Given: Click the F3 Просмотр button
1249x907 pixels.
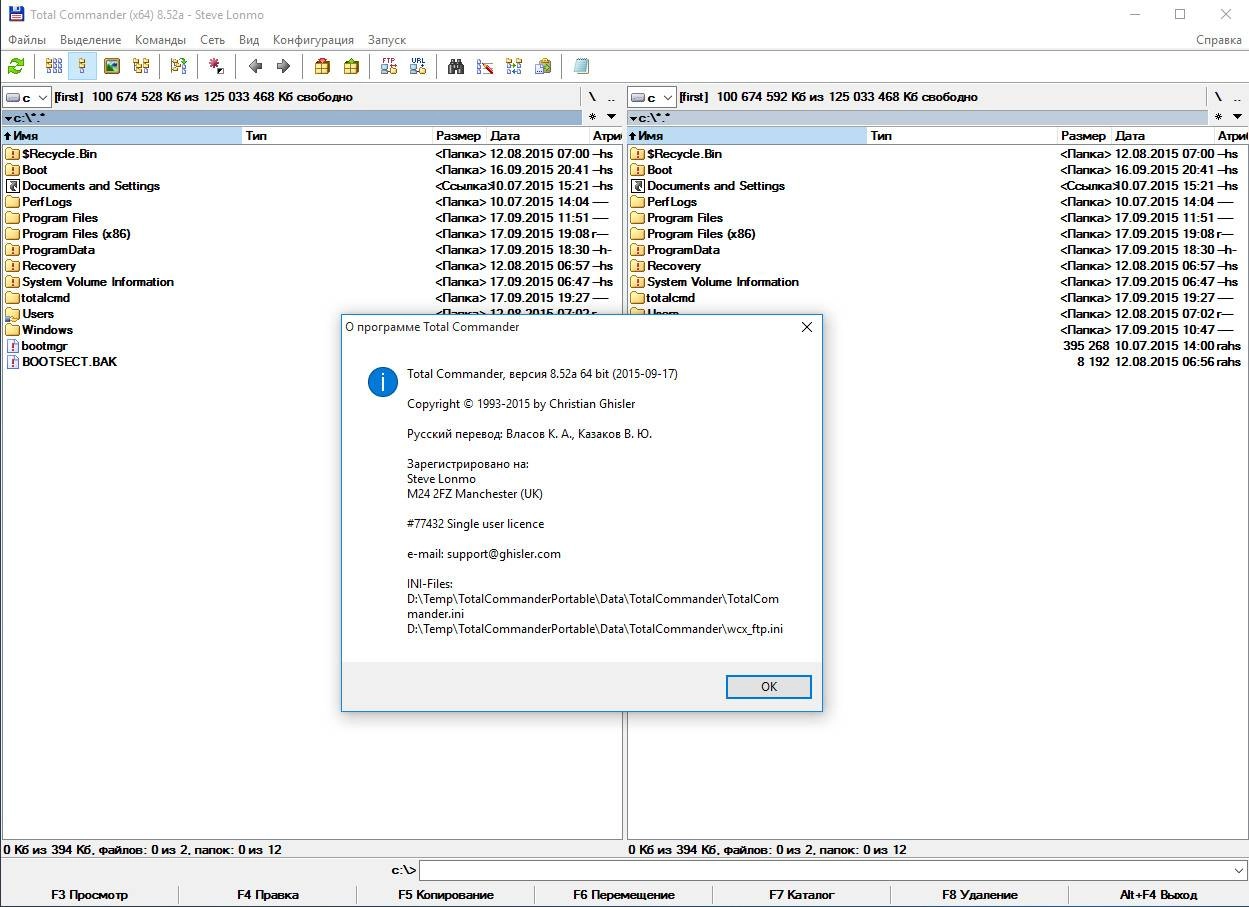Looking at the screenshot, I should pyautogui.click(x=90, y=895).
